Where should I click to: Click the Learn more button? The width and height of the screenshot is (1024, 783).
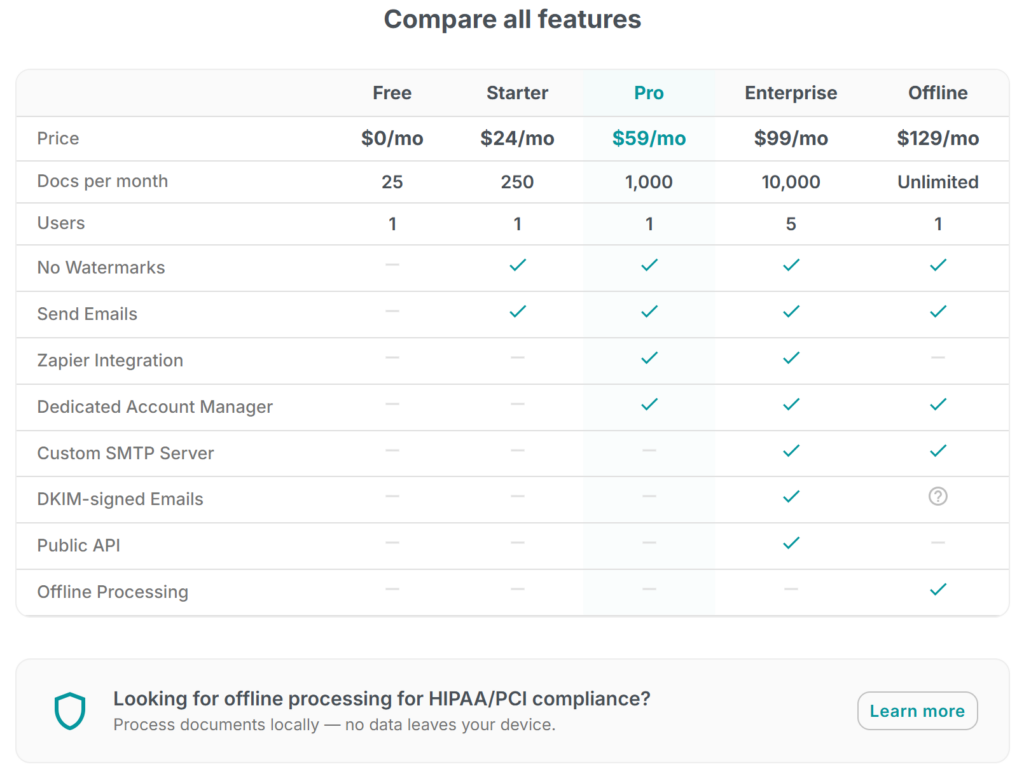pos(917,711)
